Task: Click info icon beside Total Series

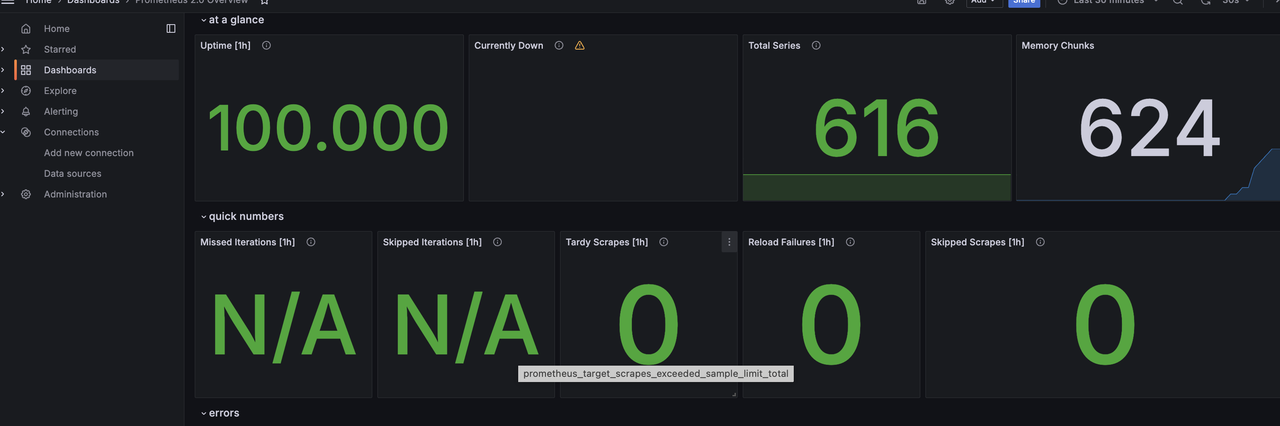Action: point(816,45)
